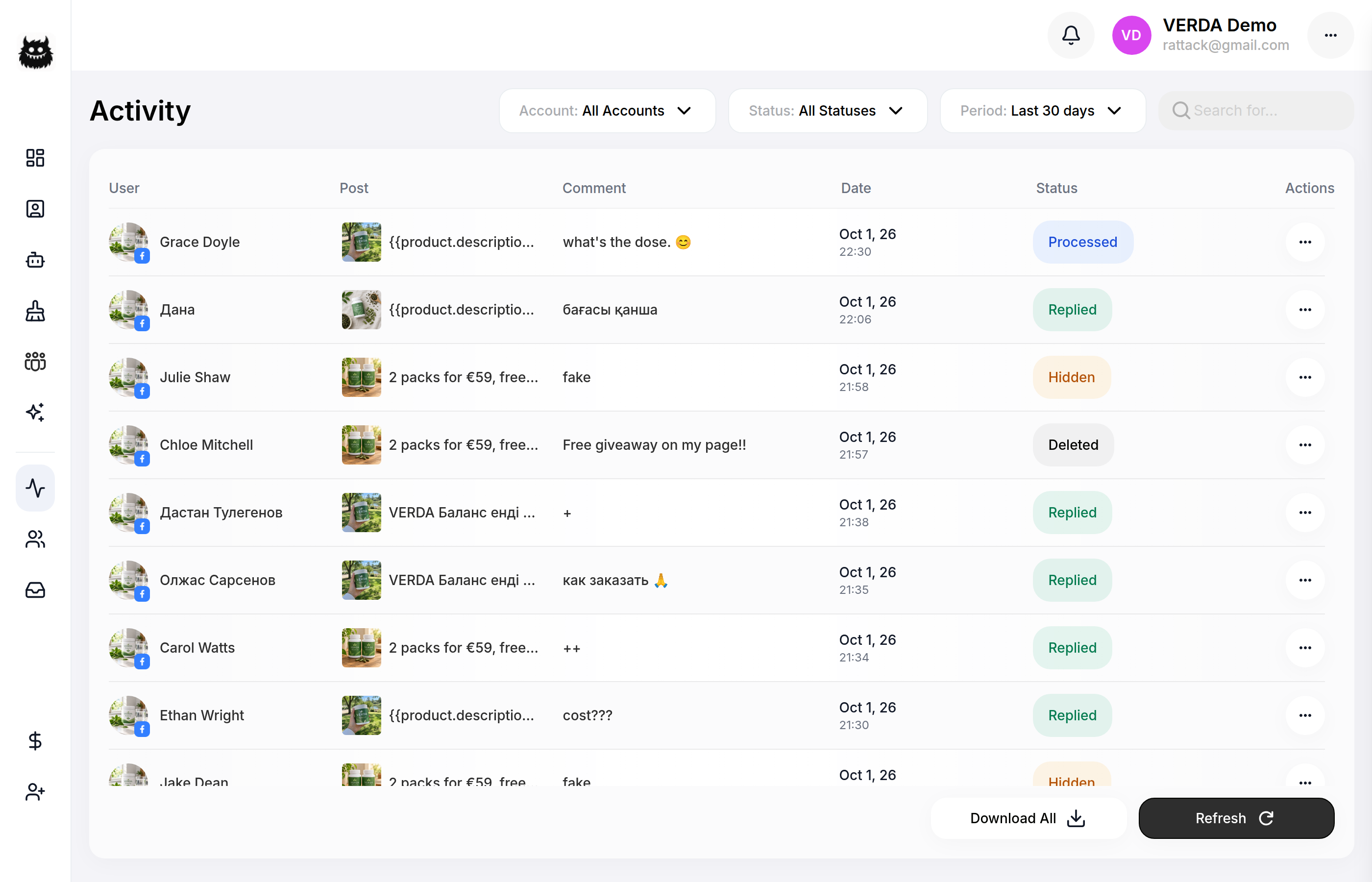The height and width of the screenshot is (882, 1372).
Task: Click Grace Doyle's post thumbnail
Action: pos(361,242)
